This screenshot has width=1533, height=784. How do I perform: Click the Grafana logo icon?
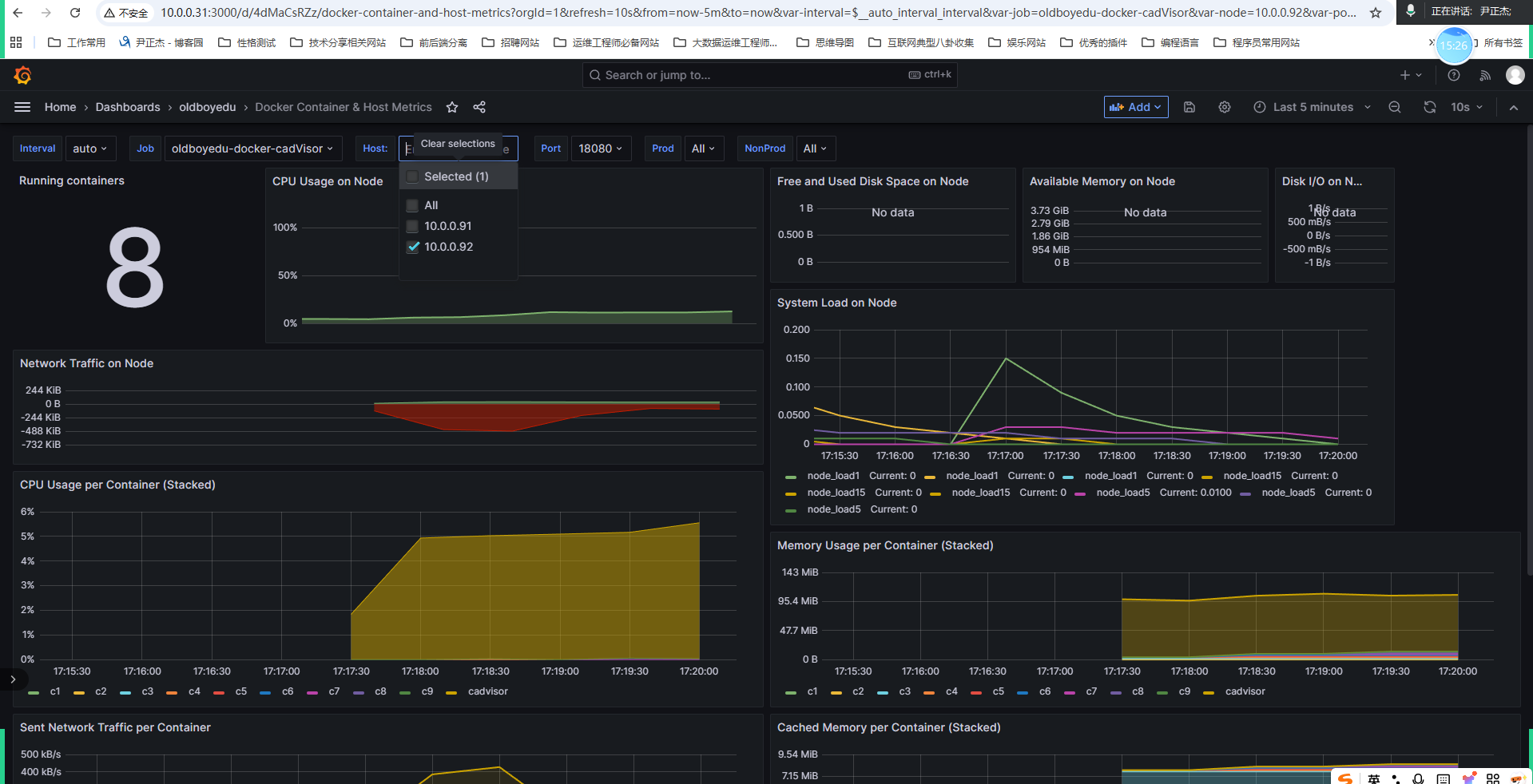click(x=22, y=75)
